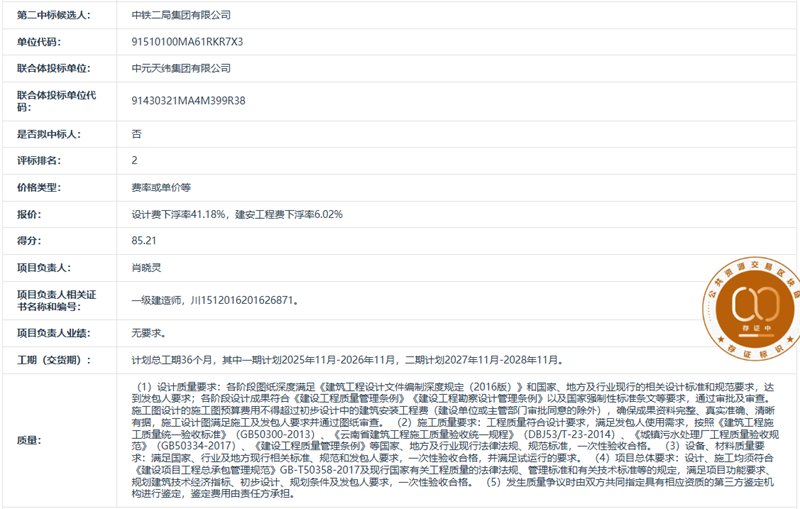800x509 pixels.
Task: Click the 评标排名 label
Action: (39, 161)
